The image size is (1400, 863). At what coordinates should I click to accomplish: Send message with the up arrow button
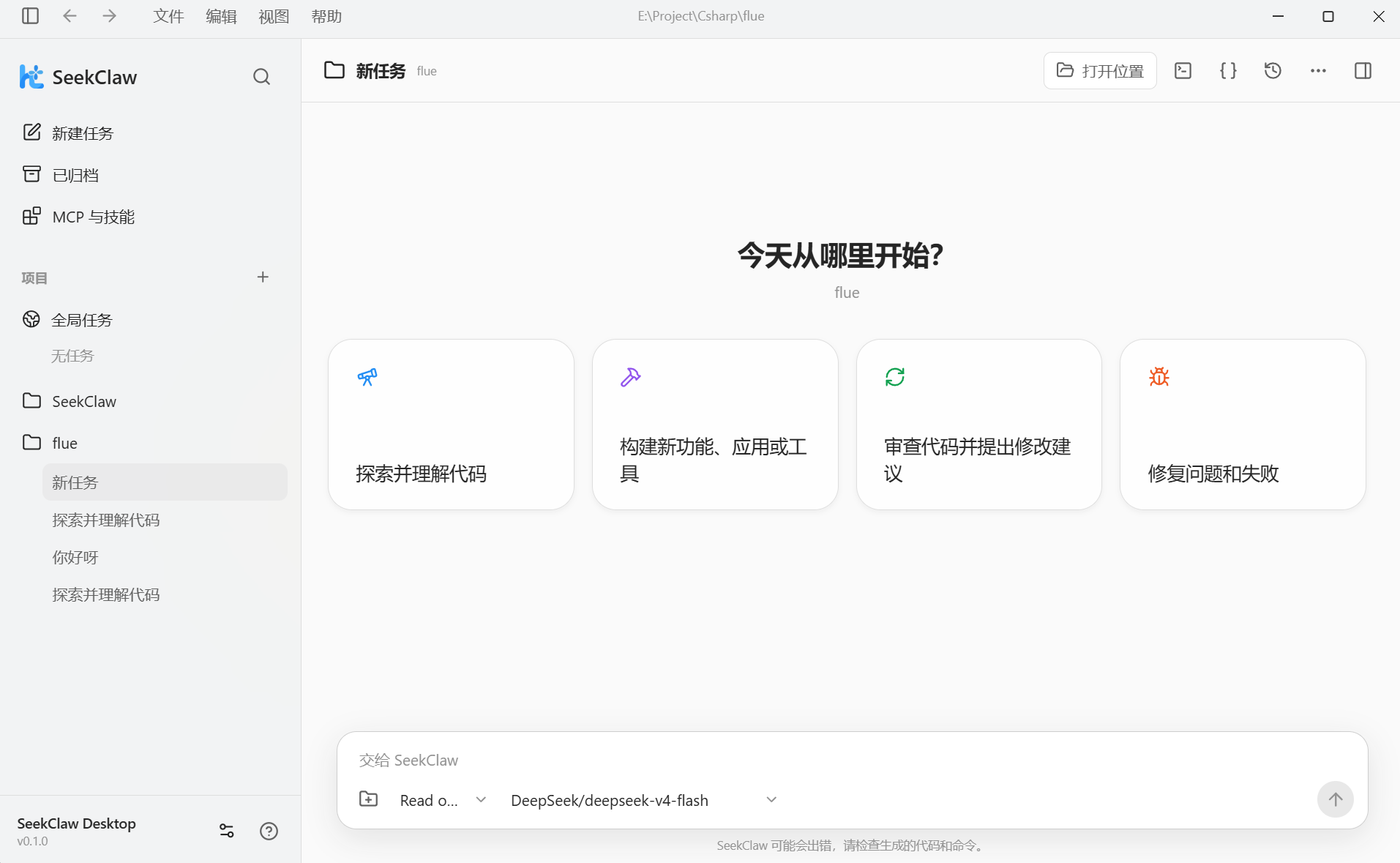click(1335, 799)
